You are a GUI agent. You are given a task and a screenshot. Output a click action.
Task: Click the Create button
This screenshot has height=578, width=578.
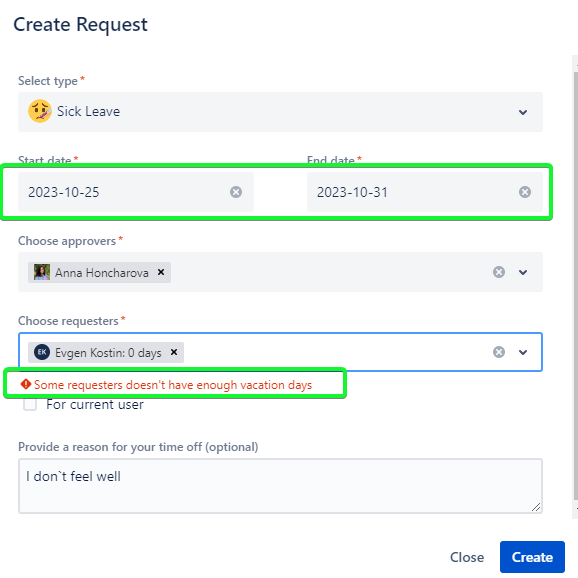pyautogui.click(x=532, y=557)
